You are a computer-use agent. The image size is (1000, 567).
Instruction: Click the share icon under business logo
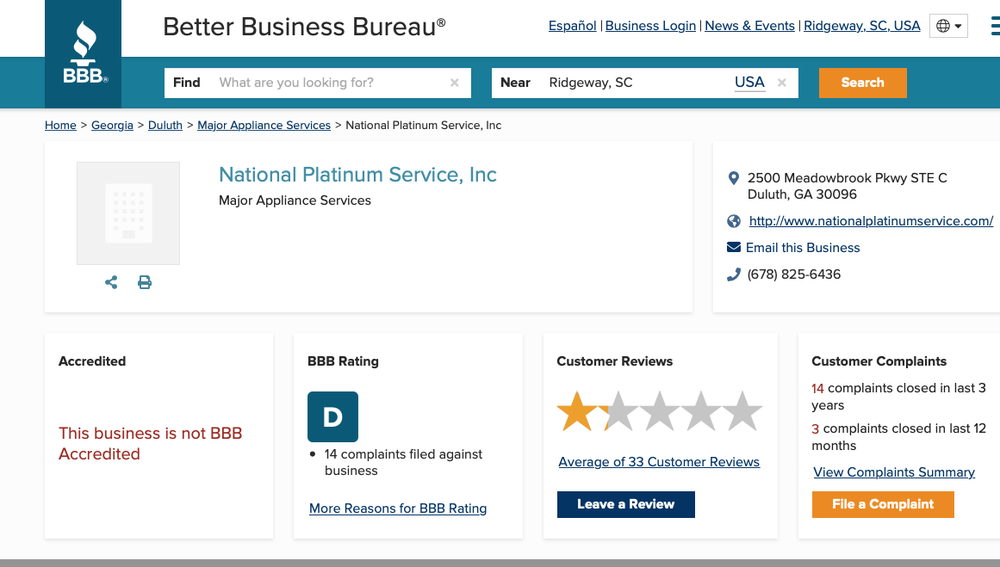coord(111,283)
